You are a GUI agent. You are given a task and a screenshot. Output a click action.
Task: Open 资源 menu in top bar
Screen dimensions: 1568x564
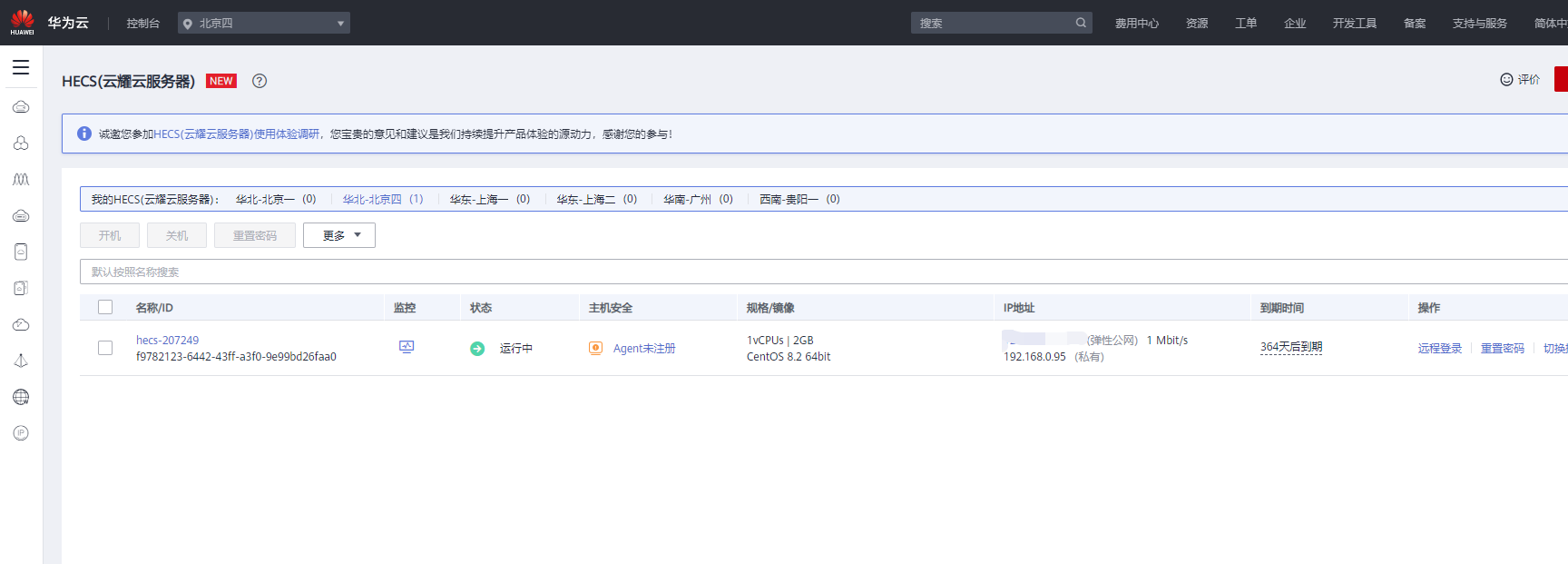[x=1197, y=24]
